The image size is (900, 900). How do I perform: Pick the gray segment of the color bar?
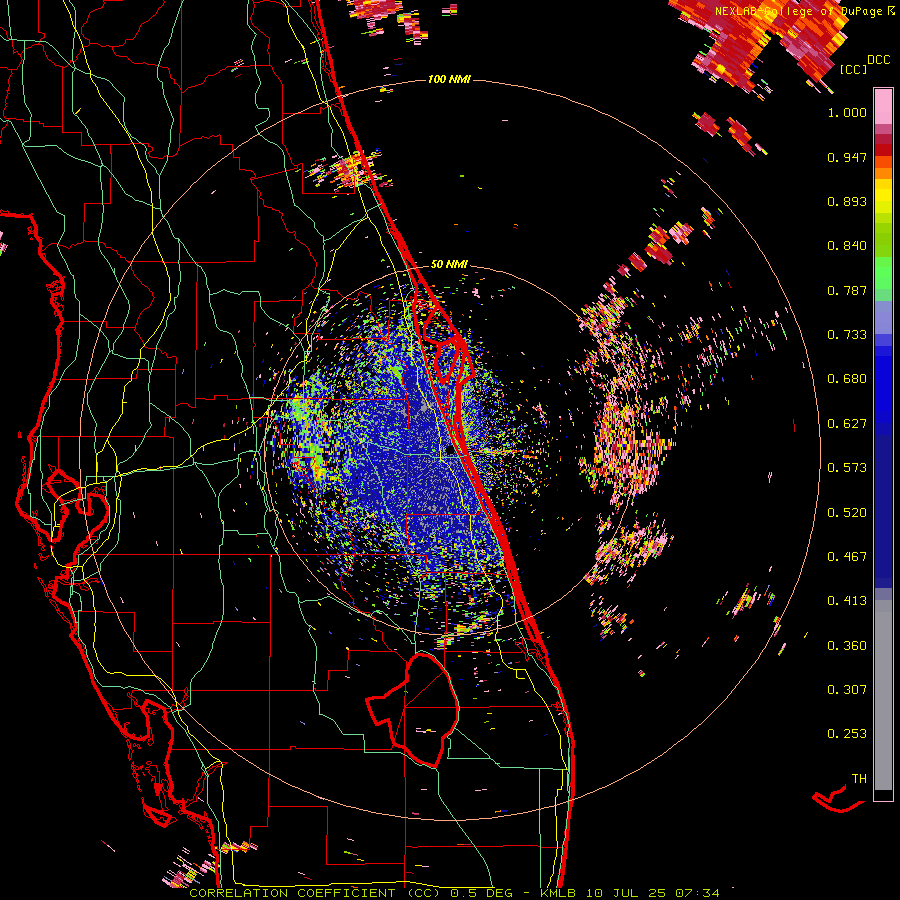883,695
